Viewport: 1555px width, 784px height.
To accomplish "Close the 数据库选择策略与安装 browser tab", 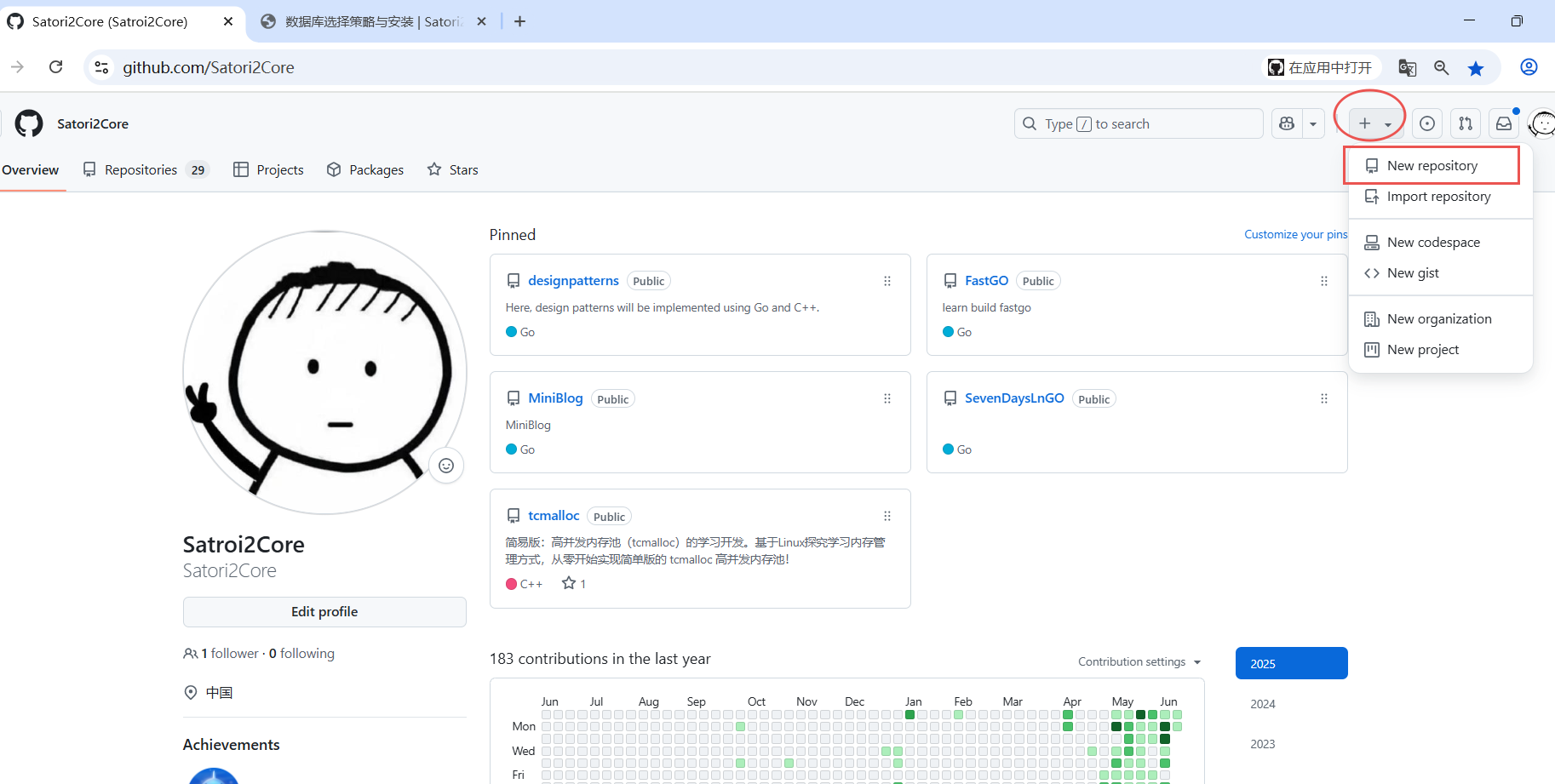I will (481, 21).
